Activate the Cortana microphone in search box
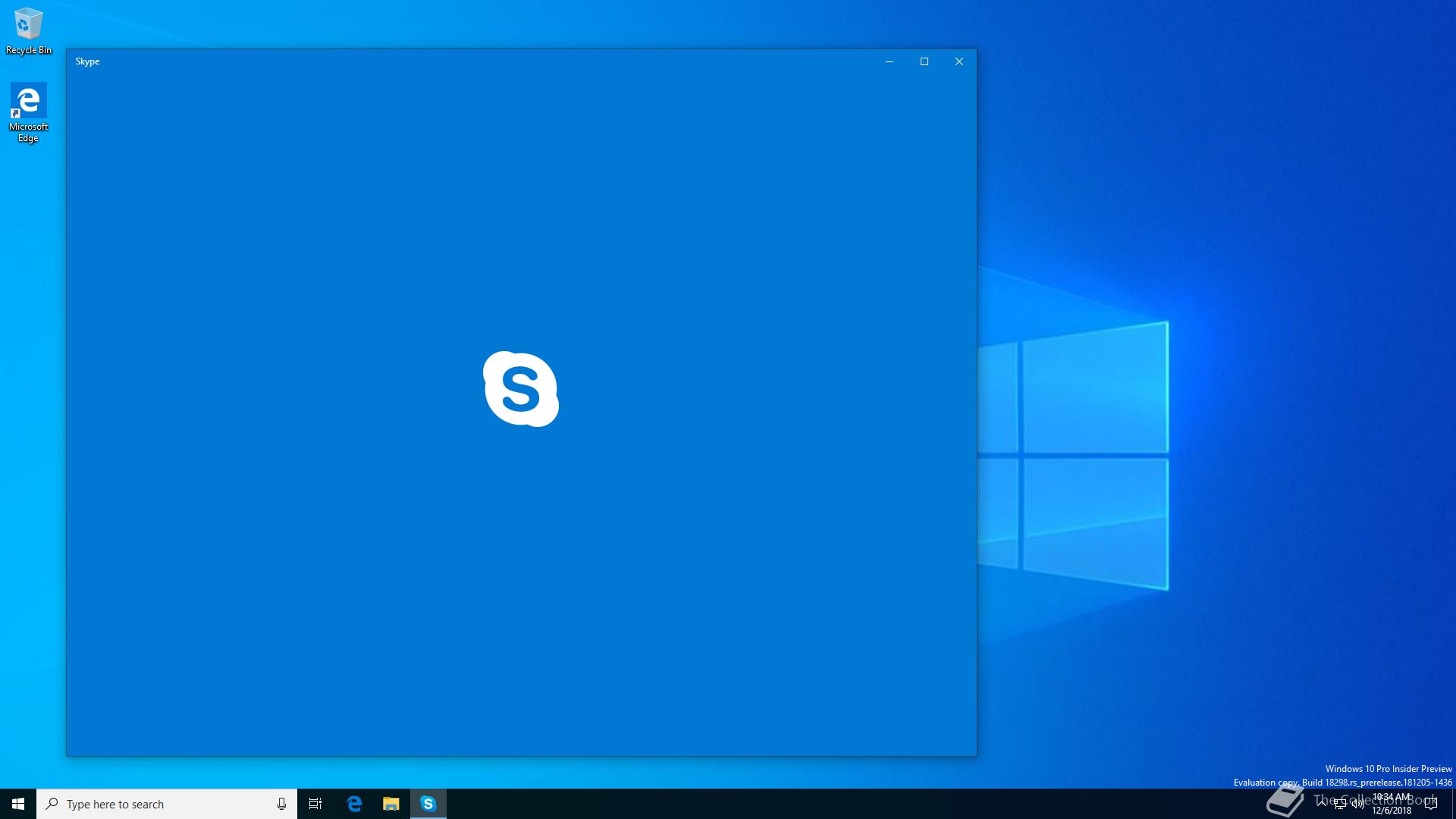Screen dimensions: 1456x819 (x=281, y=804)
